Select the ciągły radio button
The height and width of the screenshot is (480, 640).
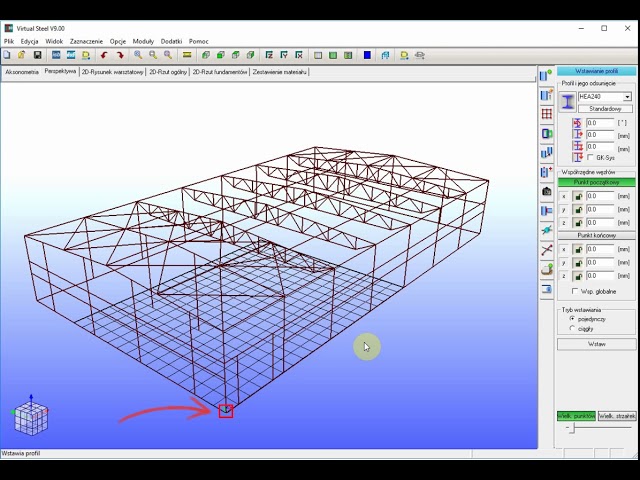572,328
